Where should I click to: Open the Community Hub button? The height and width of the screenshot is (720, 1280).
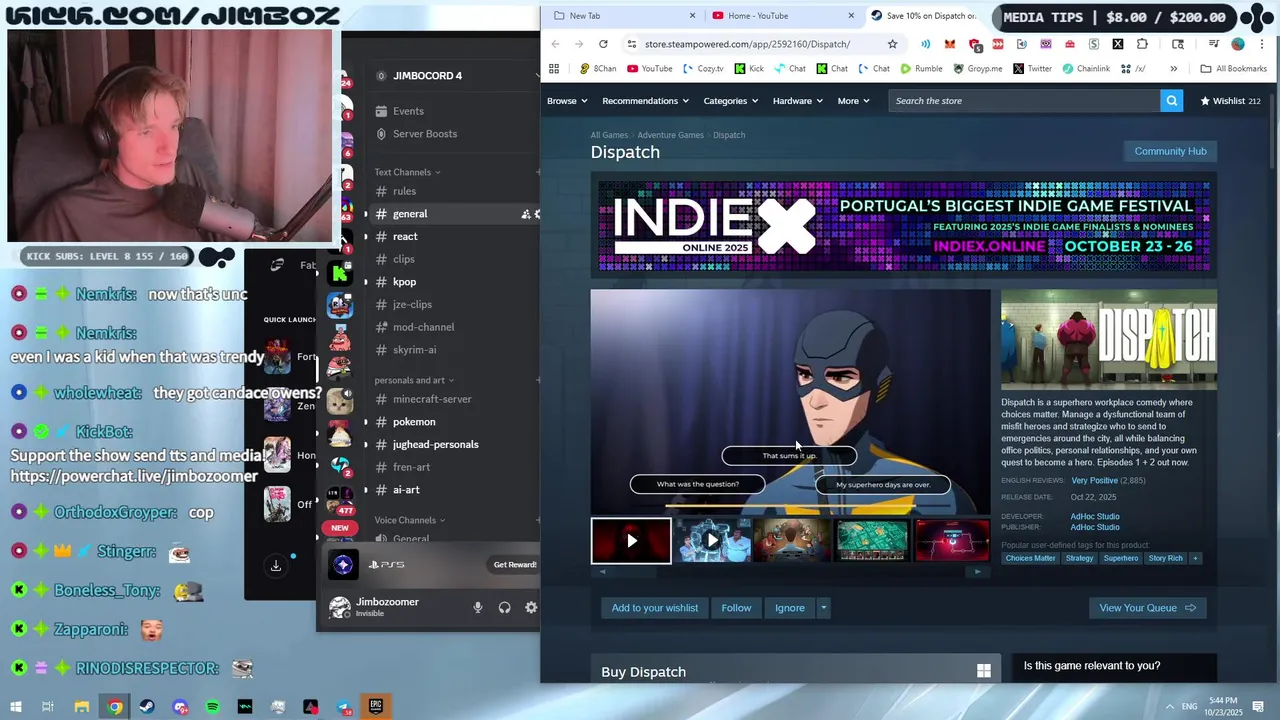pos(1170,151)
